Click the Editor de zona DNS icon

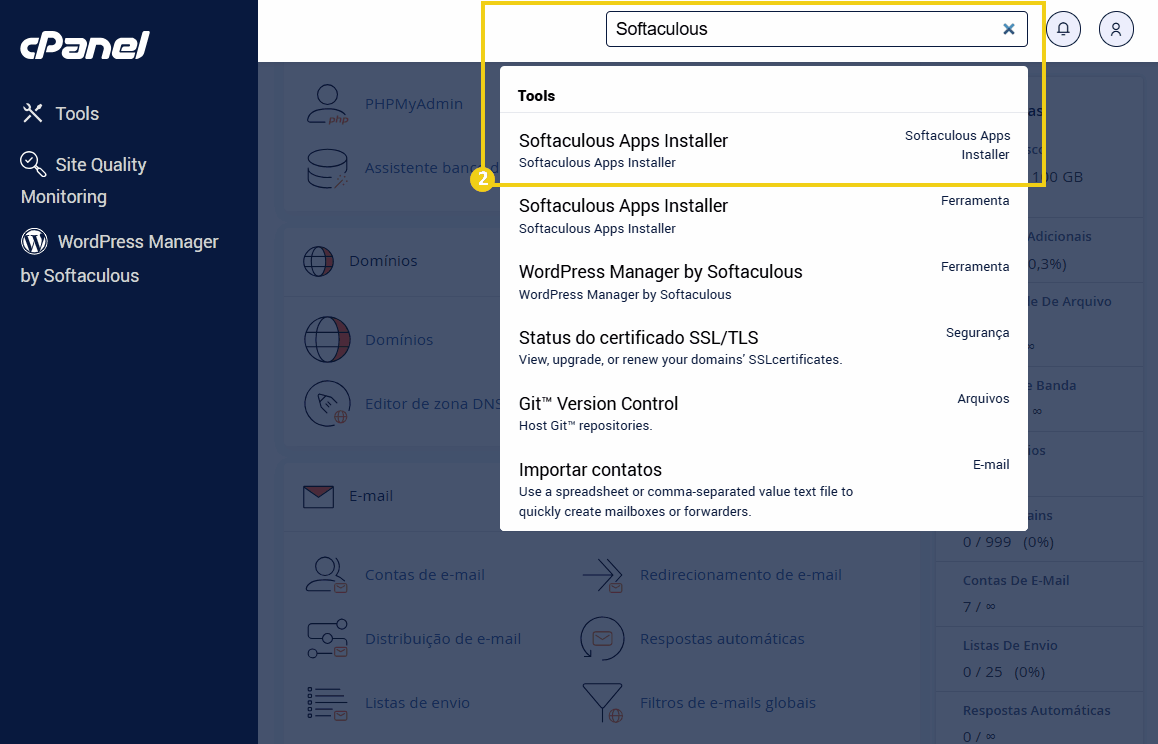click(327, 403)
